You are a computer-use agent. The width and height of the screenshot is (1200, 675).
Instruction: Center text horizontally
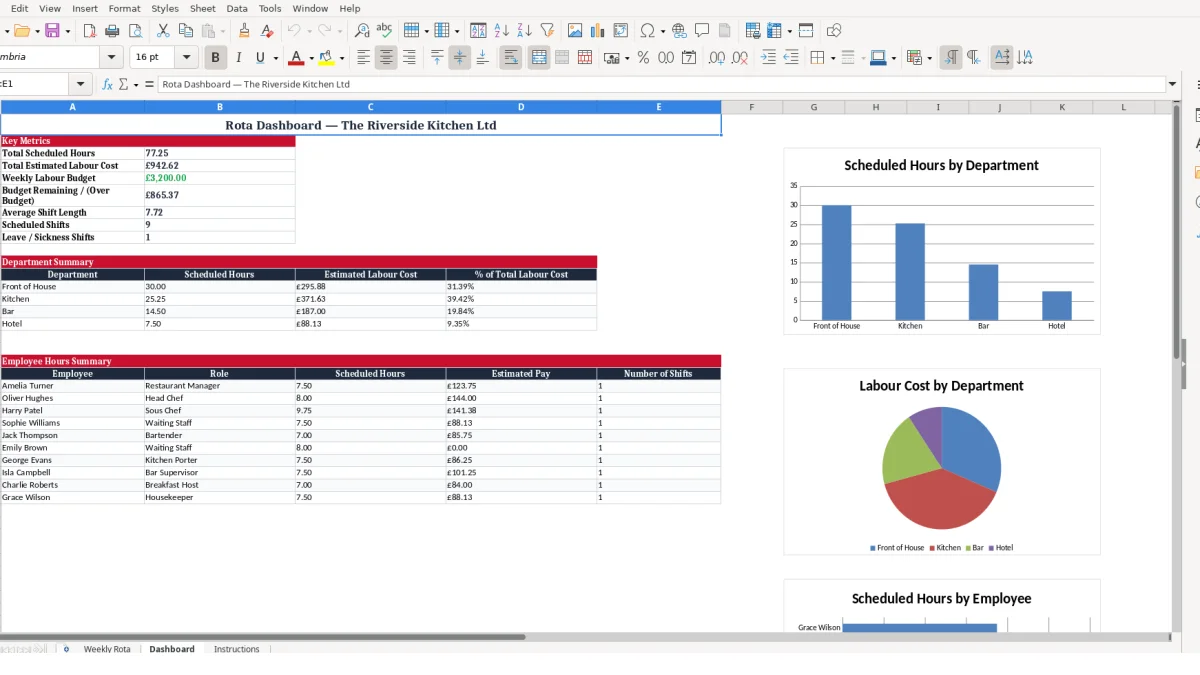click(x=386, y=58)
